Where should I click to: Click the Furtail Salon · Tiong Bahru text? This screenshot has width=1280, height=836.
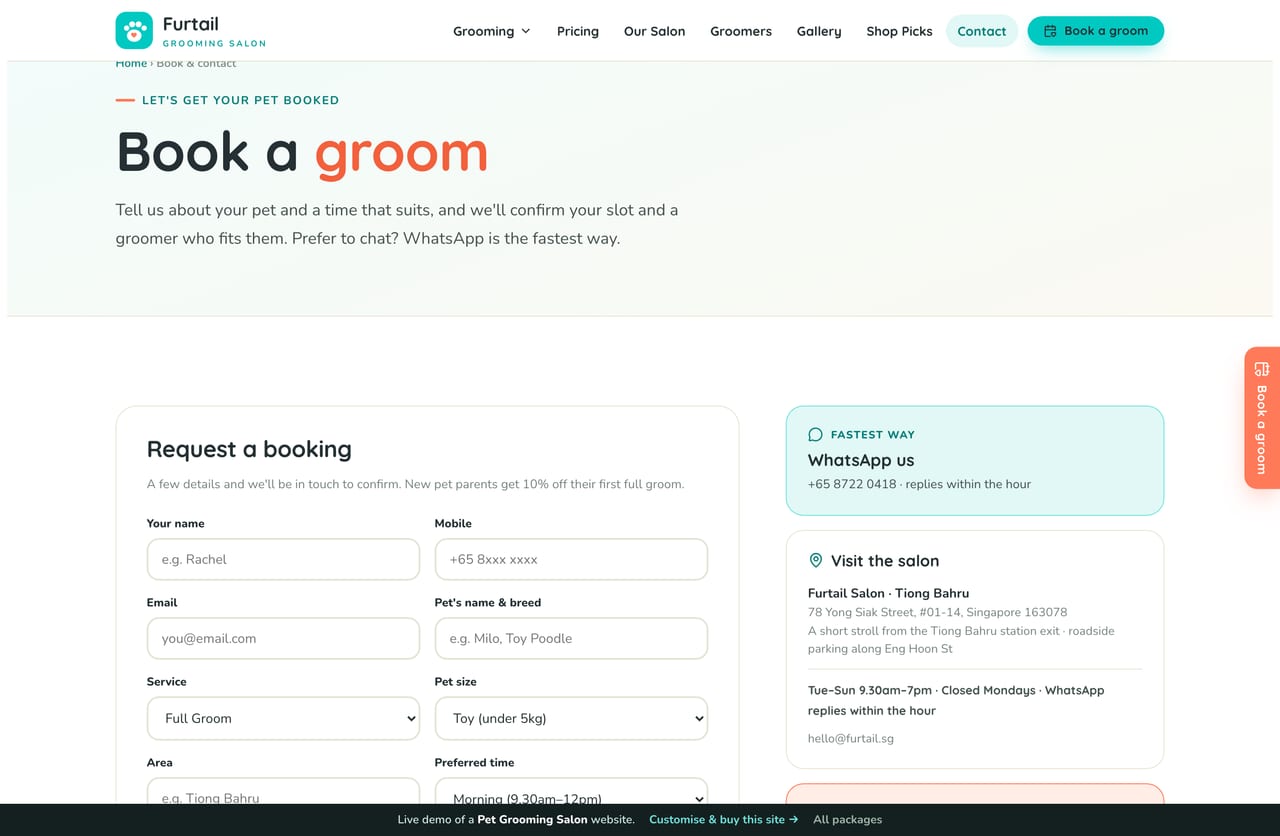tap(888, 593)
